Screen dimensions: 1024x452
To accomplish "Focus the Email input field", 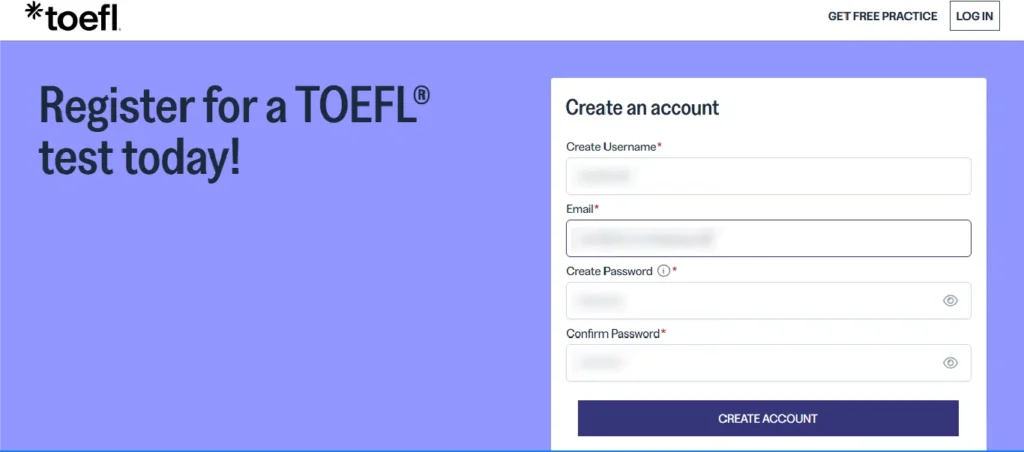I will click(x=768, y=238).
